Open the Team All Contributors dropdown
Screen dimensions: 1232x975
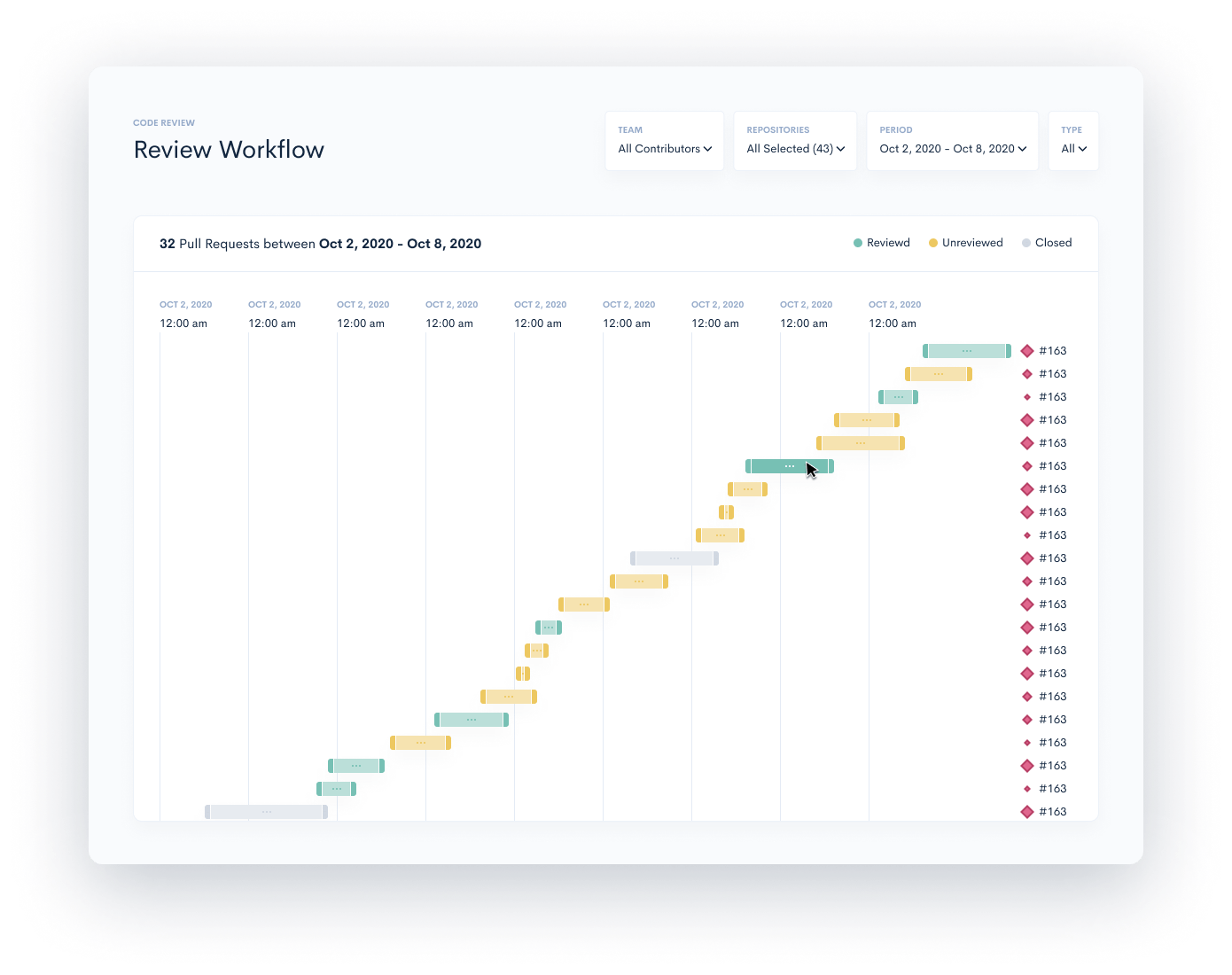pos(663,149)
